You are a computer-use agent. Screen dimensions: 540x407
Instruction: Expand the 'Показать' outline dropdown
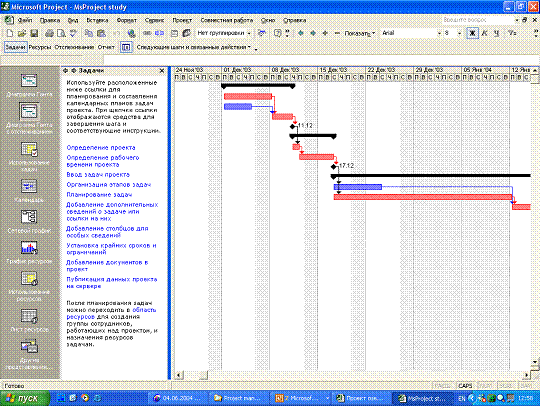pyautogui.click(x=360, y=33)
